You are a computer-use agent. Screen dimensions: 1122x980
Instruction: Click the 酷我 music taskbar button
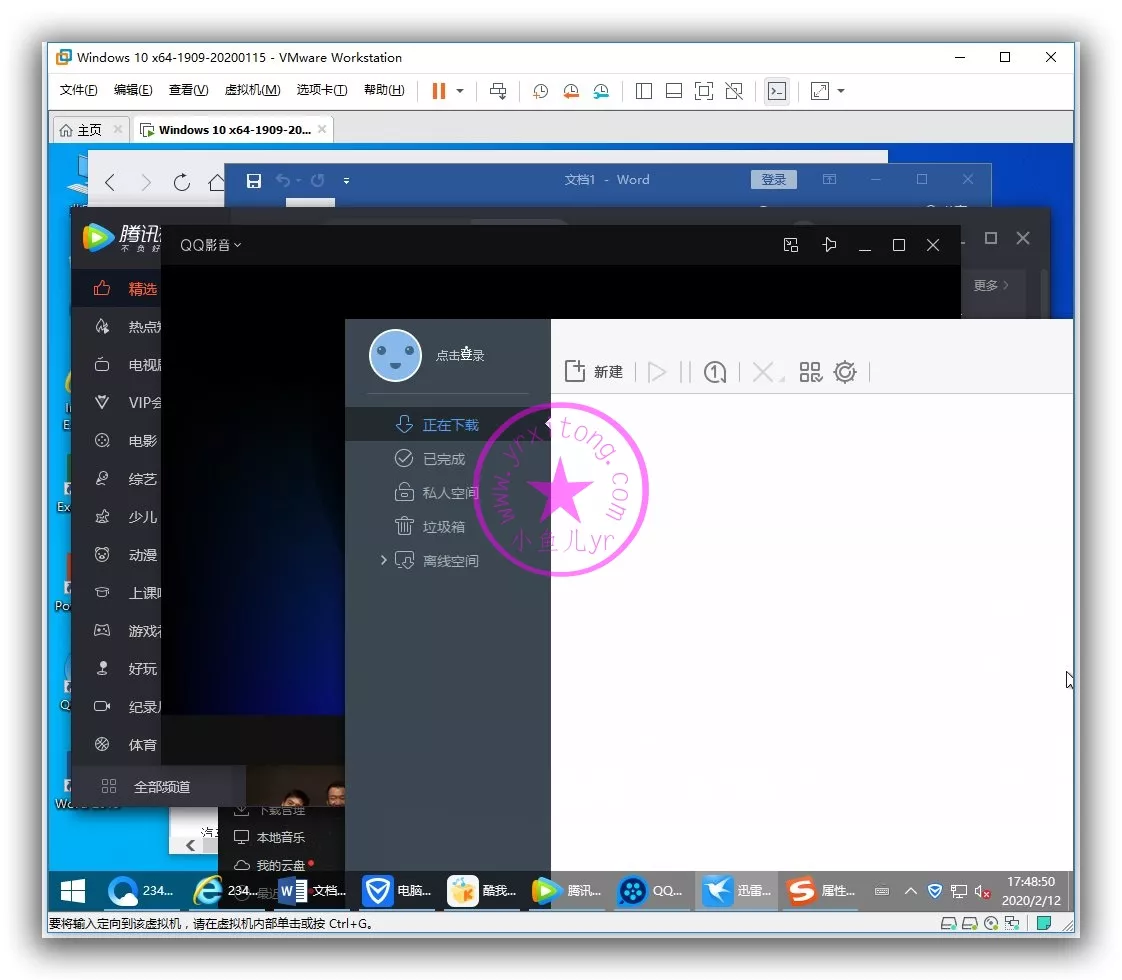click(x=483, y=890)
